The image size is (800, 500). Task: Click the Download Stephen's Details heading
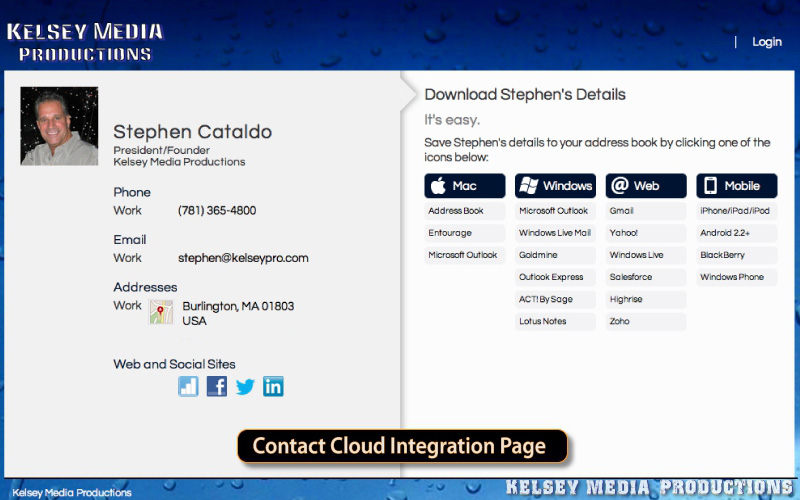(525, 94)
